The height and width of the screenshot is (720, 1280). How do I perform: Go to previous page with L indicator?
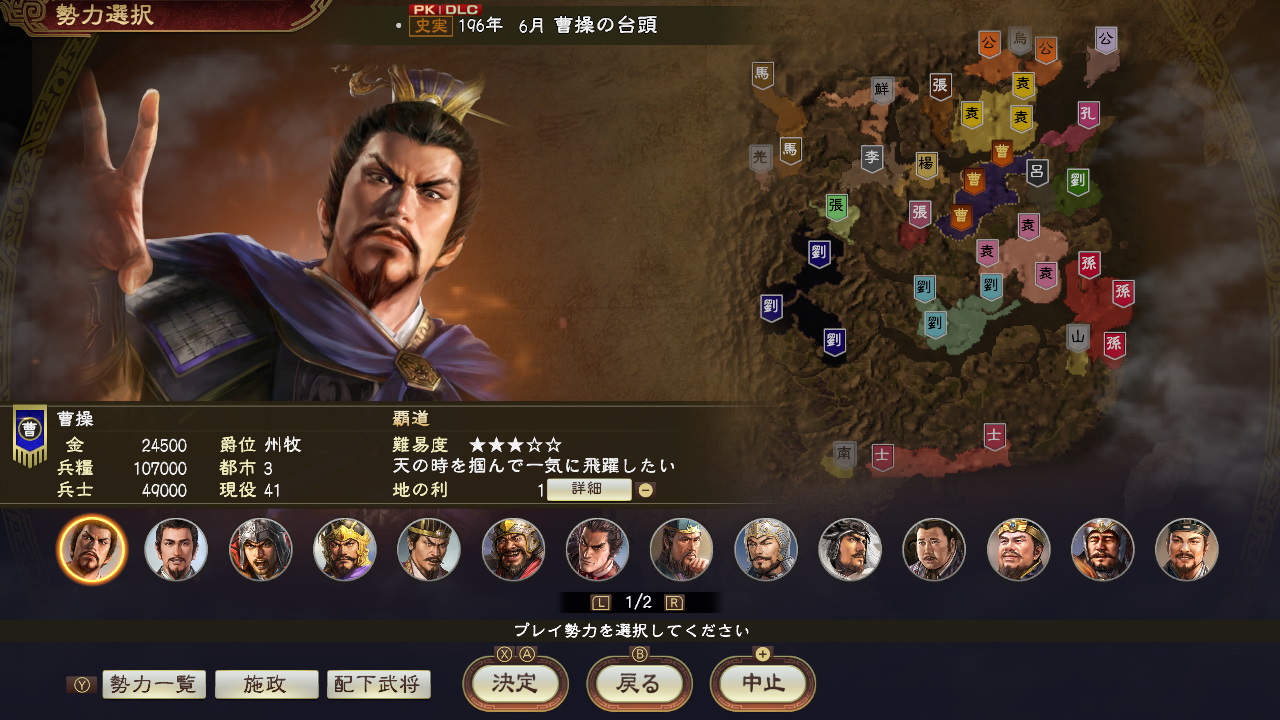(601, 602)
